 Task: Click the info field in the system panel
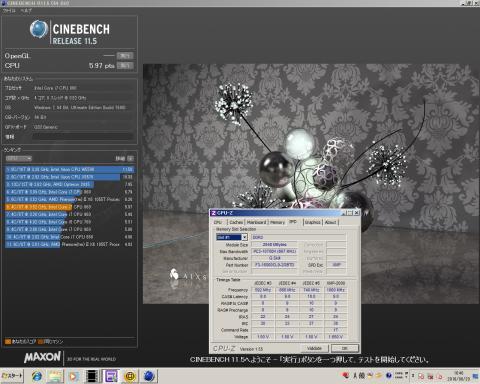pyautogui.click(x=83, y=137)
